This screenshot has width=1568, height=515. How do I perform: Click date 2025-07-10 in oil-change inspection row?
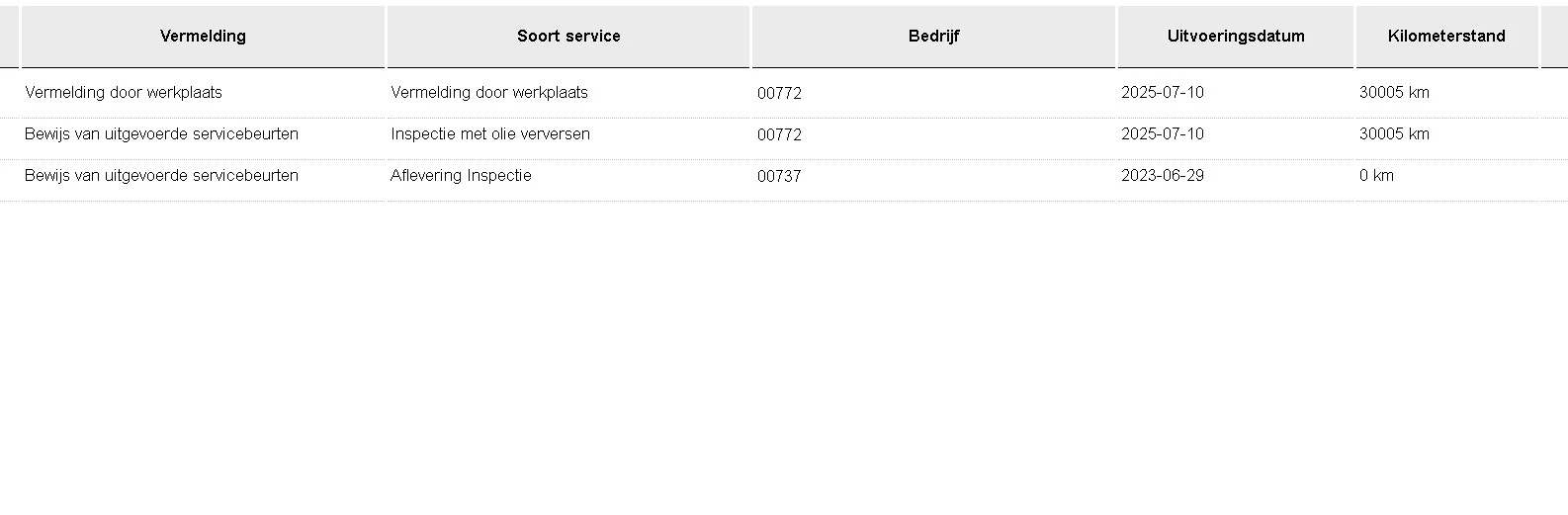pos(1163,134)
